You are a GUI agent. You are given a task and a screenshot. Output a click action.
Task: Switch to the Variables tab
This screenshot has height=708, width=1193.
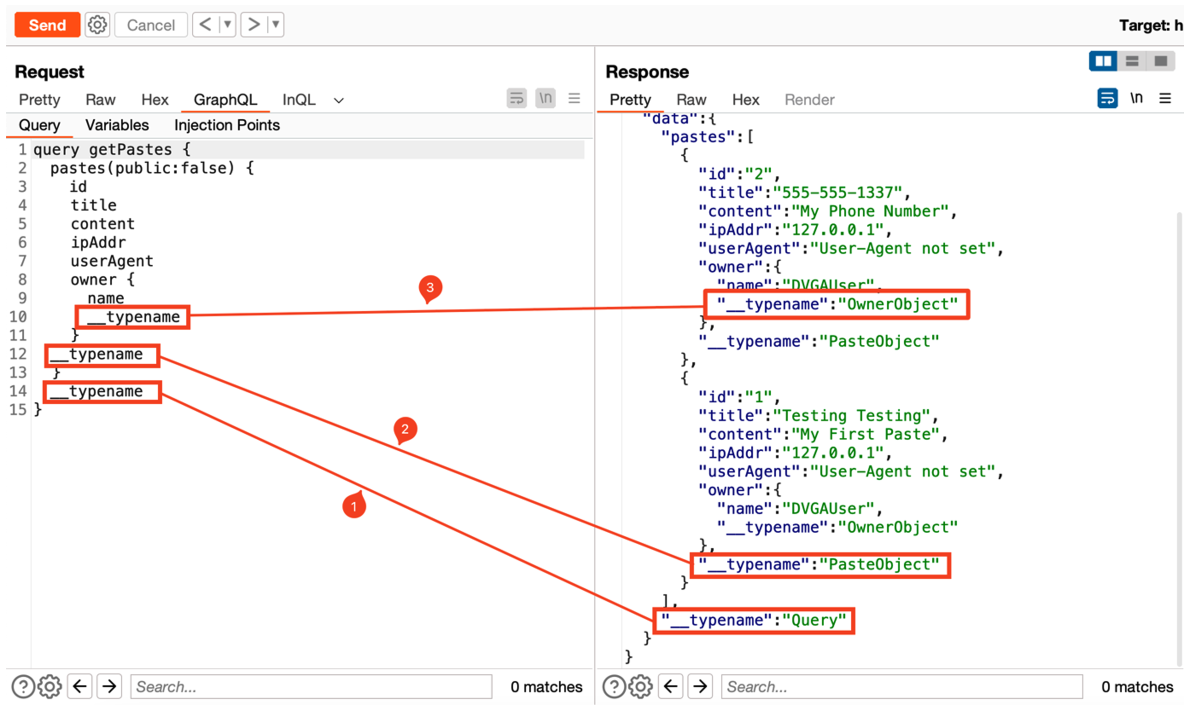pos(117,124)
